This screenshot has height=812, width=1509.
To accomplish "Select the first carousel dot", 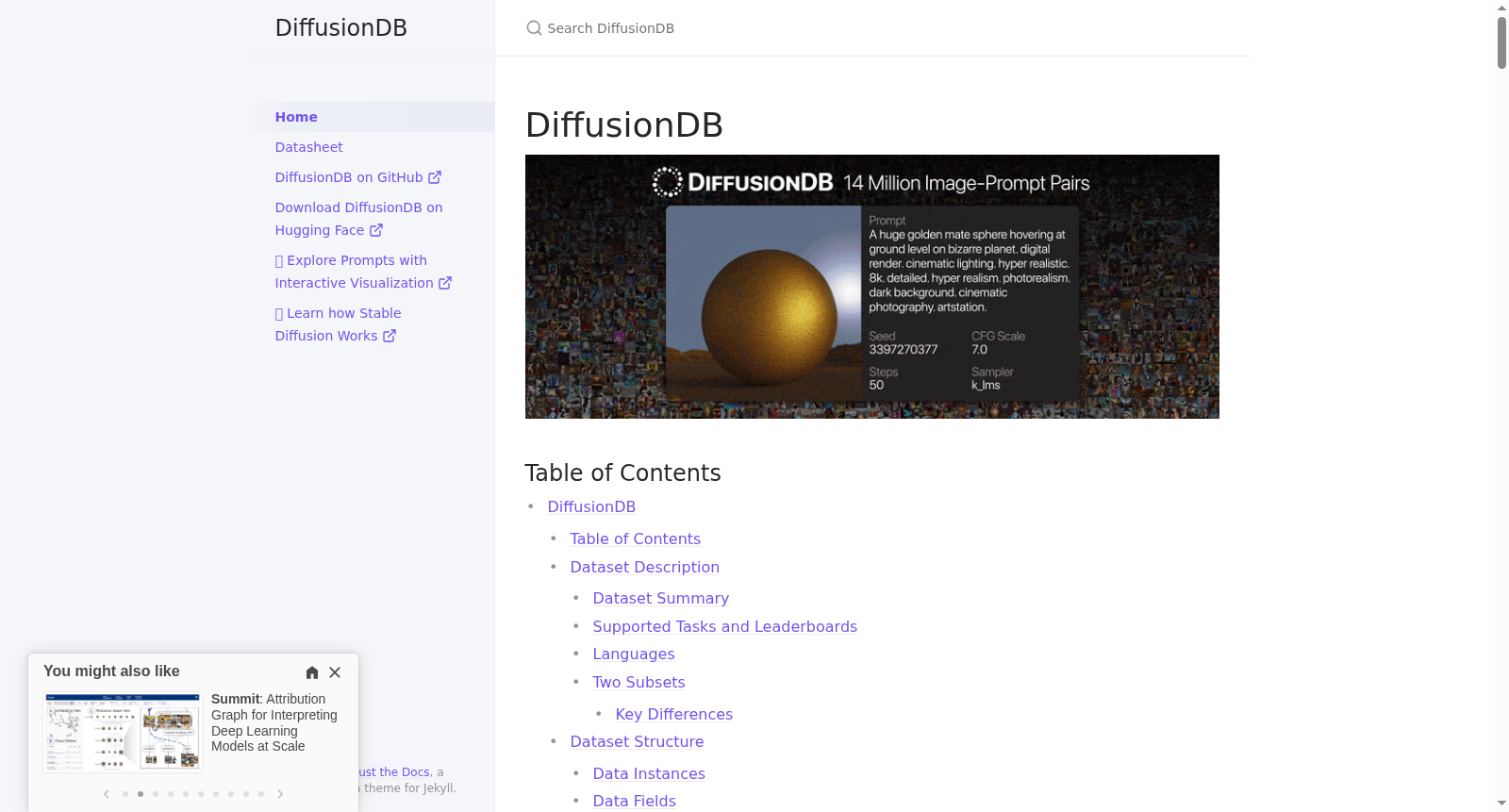I will point(125,794).
